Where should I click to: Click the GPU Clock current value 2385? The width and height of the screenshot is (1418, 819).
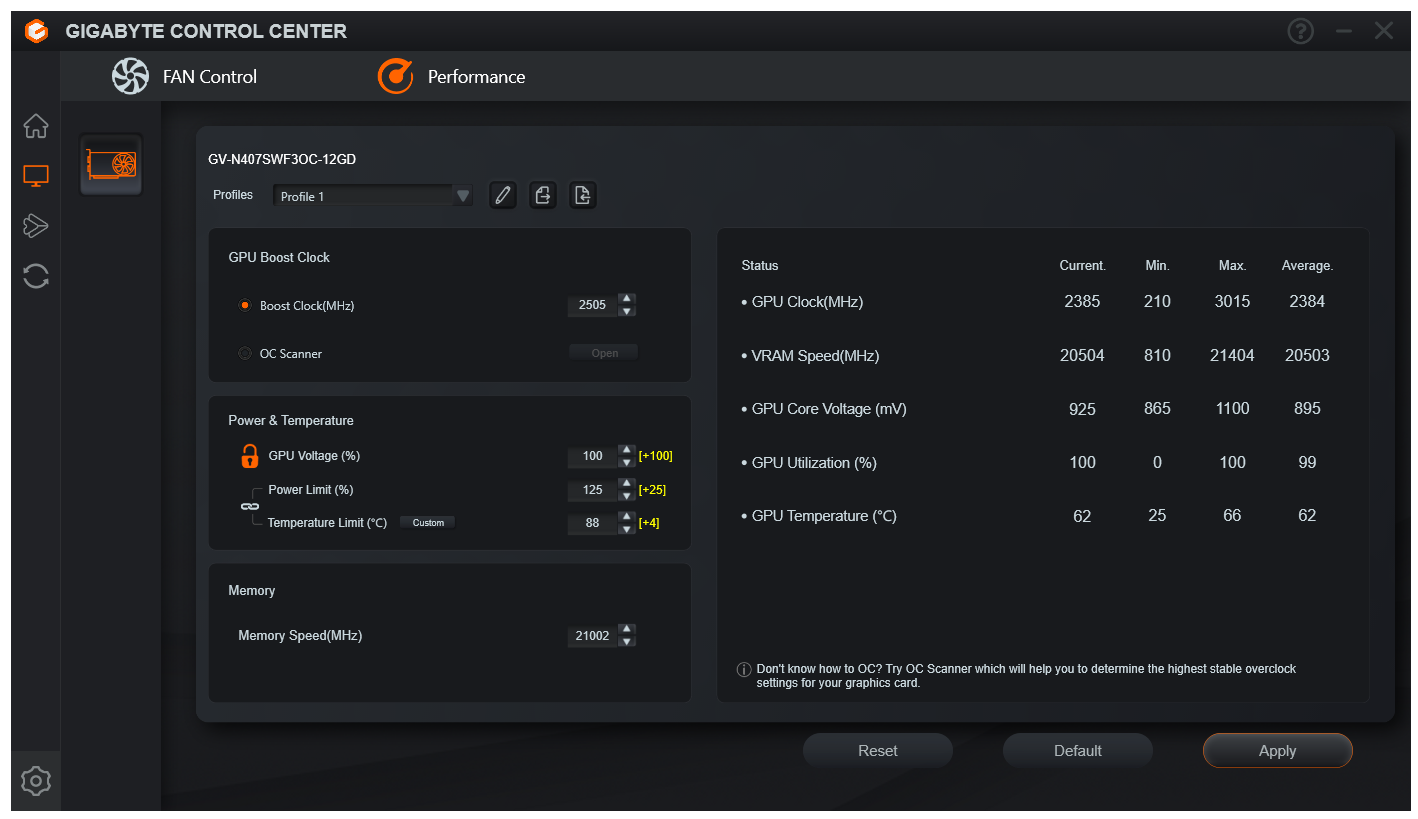(1082, 301)
